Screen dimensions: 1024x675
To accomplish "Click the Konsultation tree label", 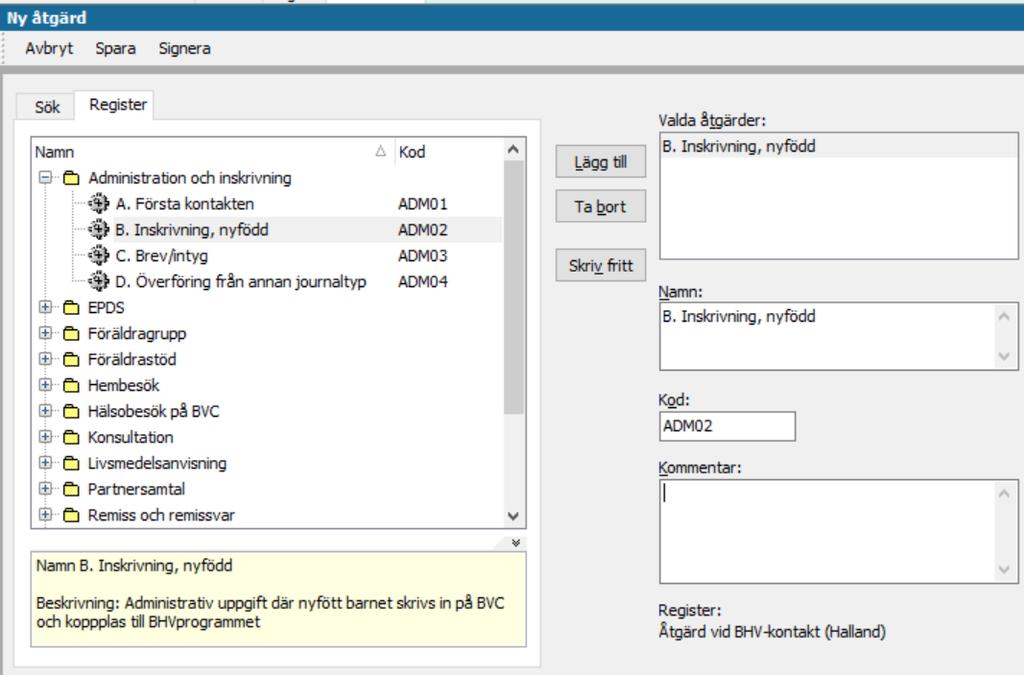I will pos(131,437).
